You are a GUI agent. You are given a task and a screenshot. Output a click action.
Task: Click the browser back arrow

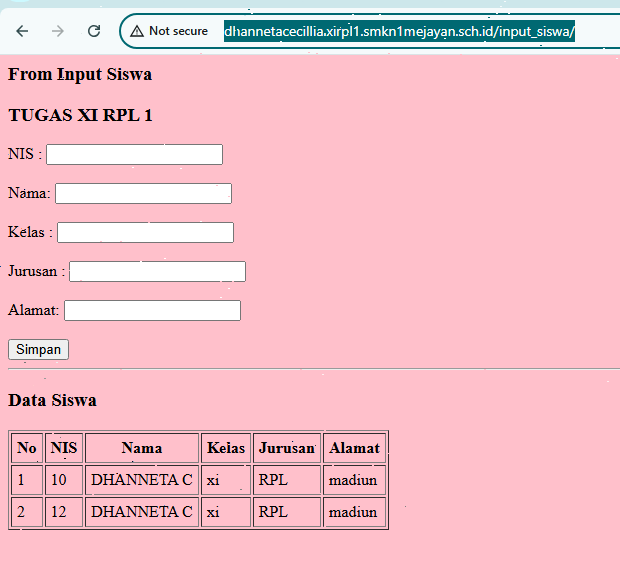(22, 31)
